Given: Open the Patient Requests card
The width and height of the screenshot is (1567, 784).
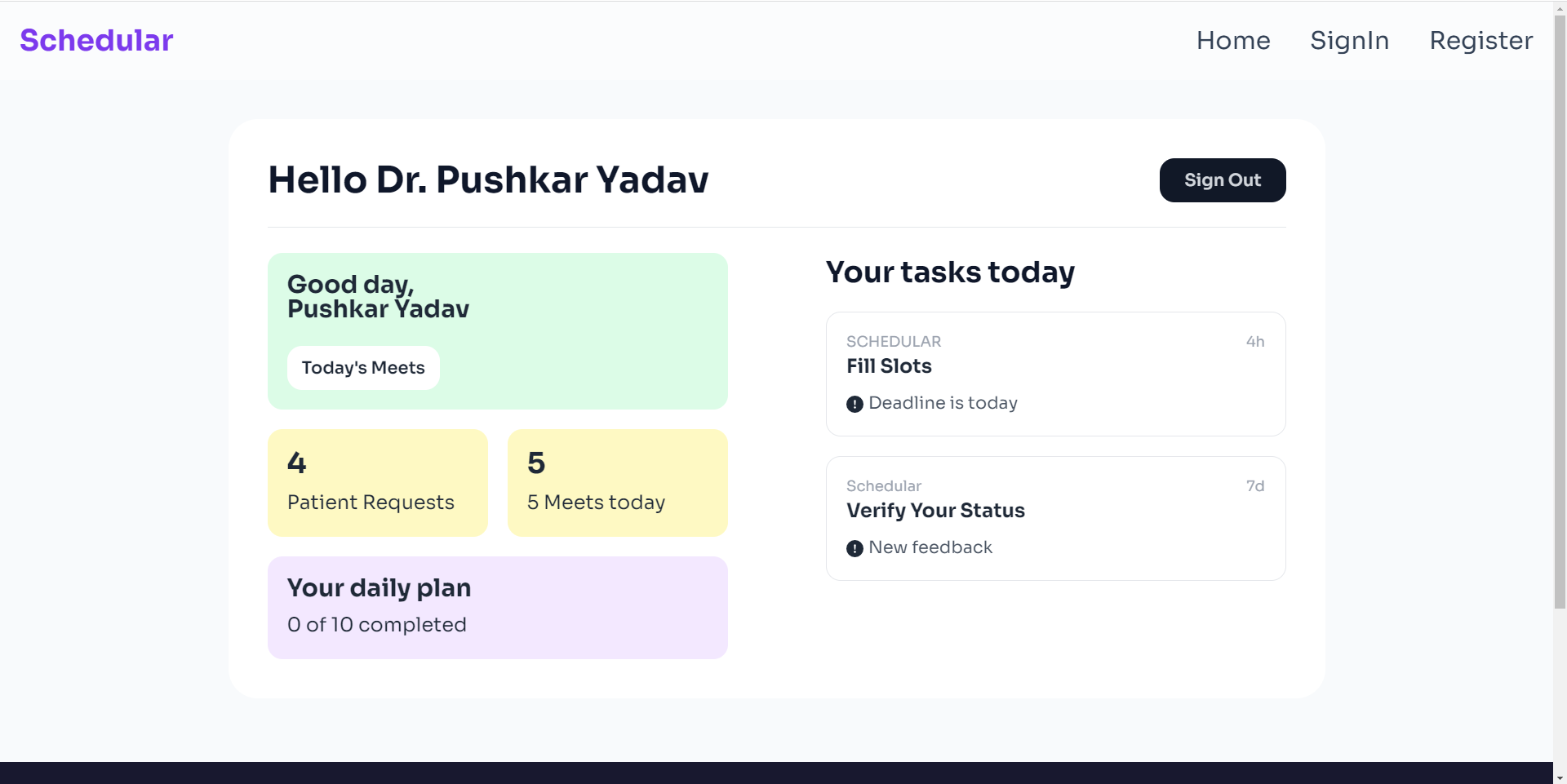Looking at the screenshot, I should point(377,482).
